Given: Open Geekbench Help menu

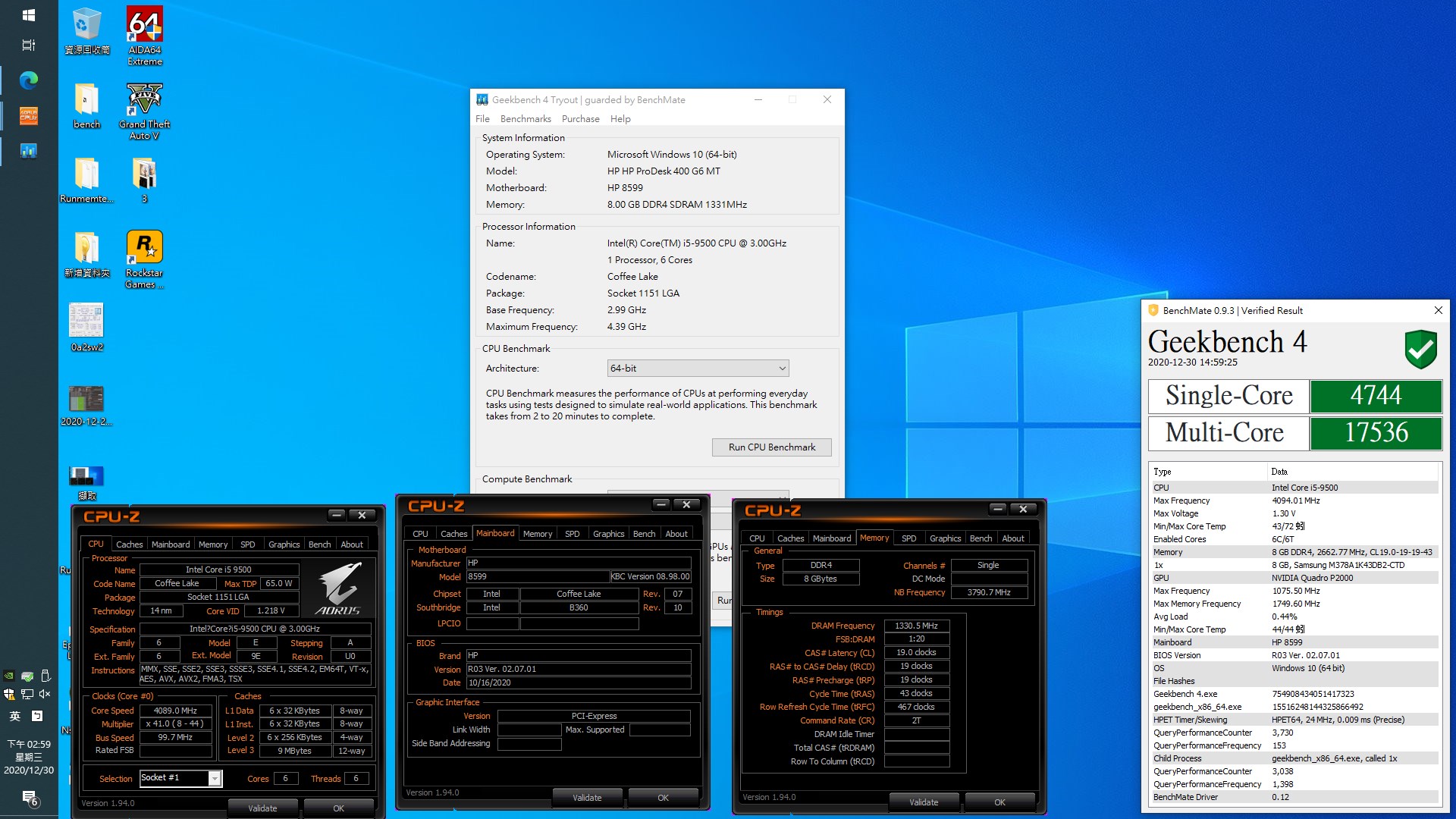Looking at the screenshot, I should [x=620, y=119].
